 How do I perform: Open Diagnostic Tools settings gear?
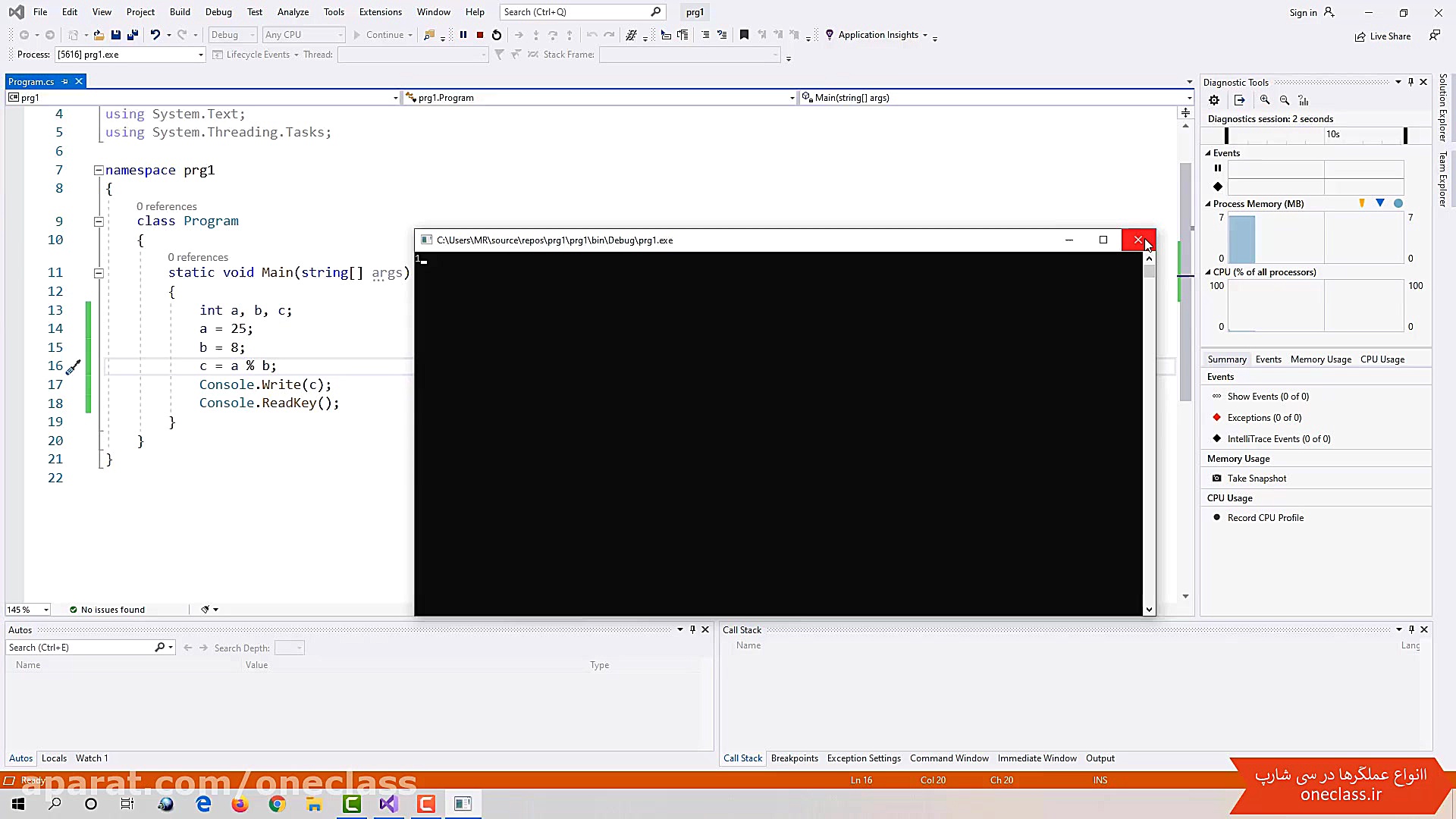[1214, 100]
